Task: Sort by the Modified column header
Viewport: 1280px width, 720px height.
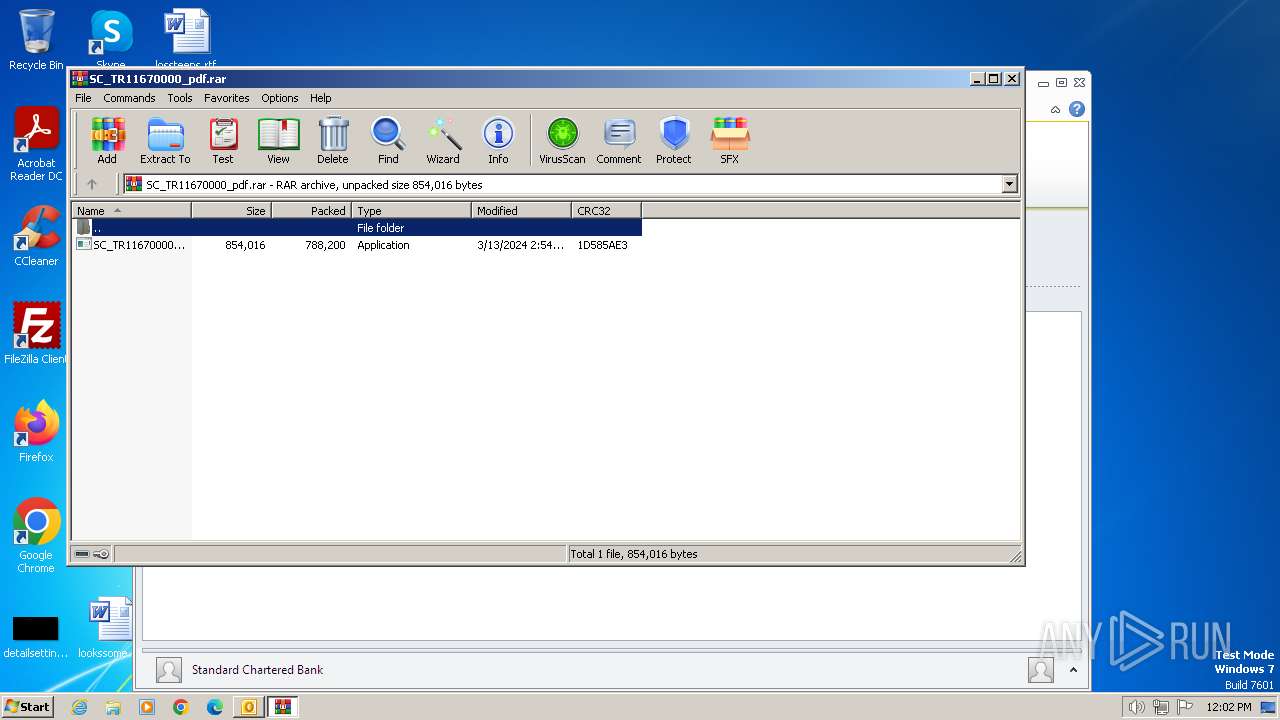Action: pos(521,210)
